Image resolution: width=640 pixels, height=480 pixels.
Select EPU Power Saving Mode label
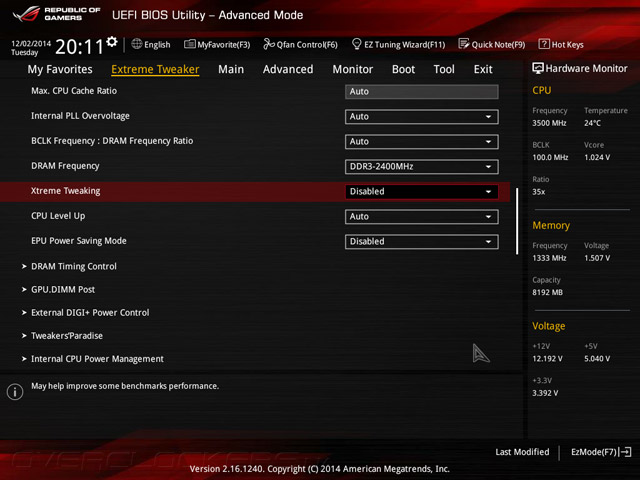pyautogui.click(x=79, y=241)
